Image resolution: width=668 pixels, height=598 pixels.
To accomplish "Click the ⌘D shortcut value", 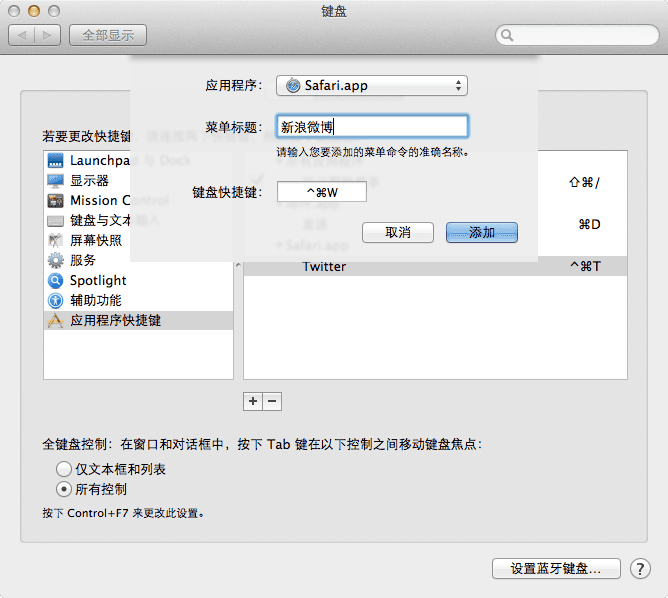I will pos(590,224).
